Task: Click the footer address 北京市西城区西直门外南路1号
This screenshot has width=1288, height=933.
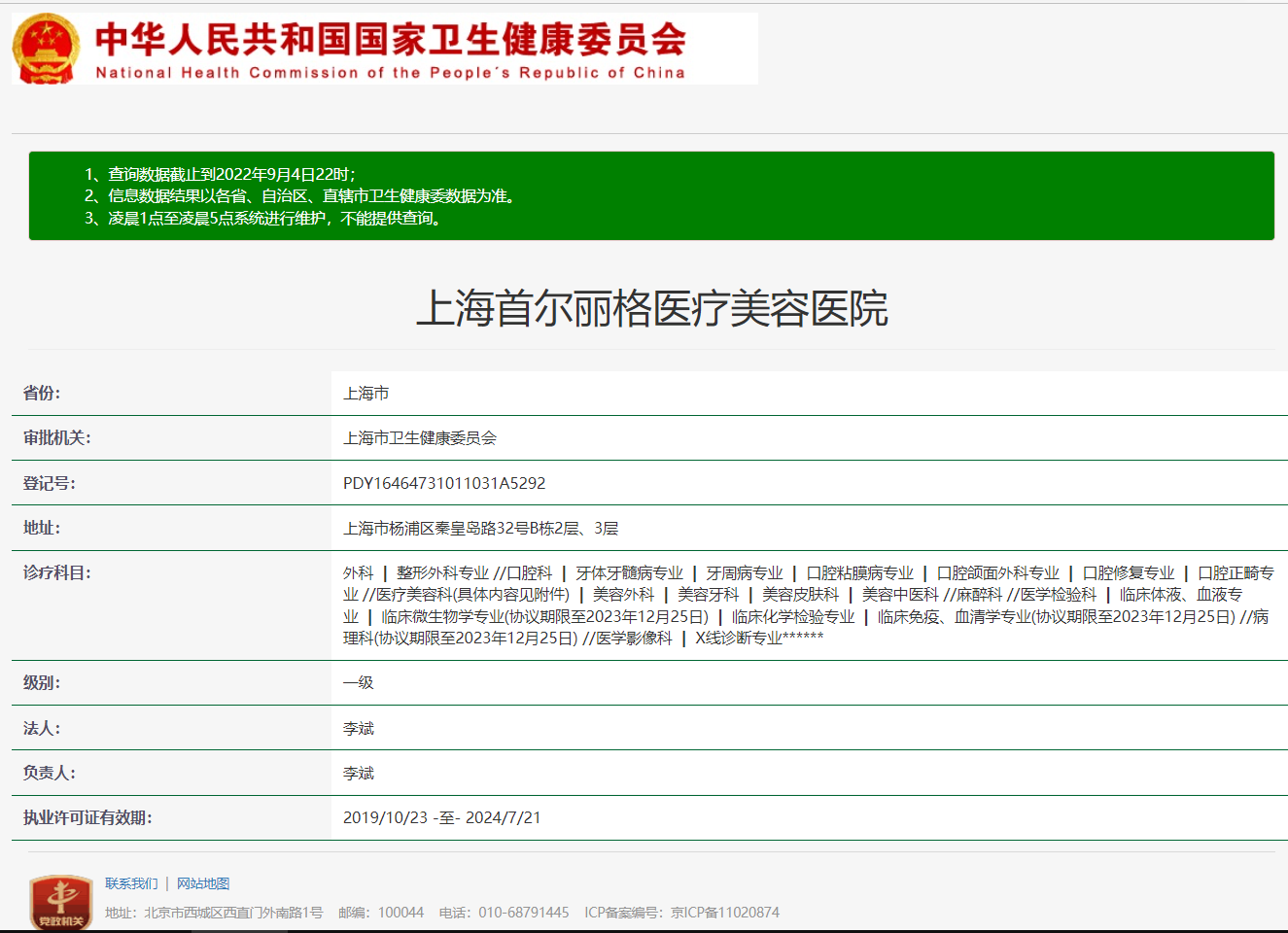Action: [x=234, y=913]
